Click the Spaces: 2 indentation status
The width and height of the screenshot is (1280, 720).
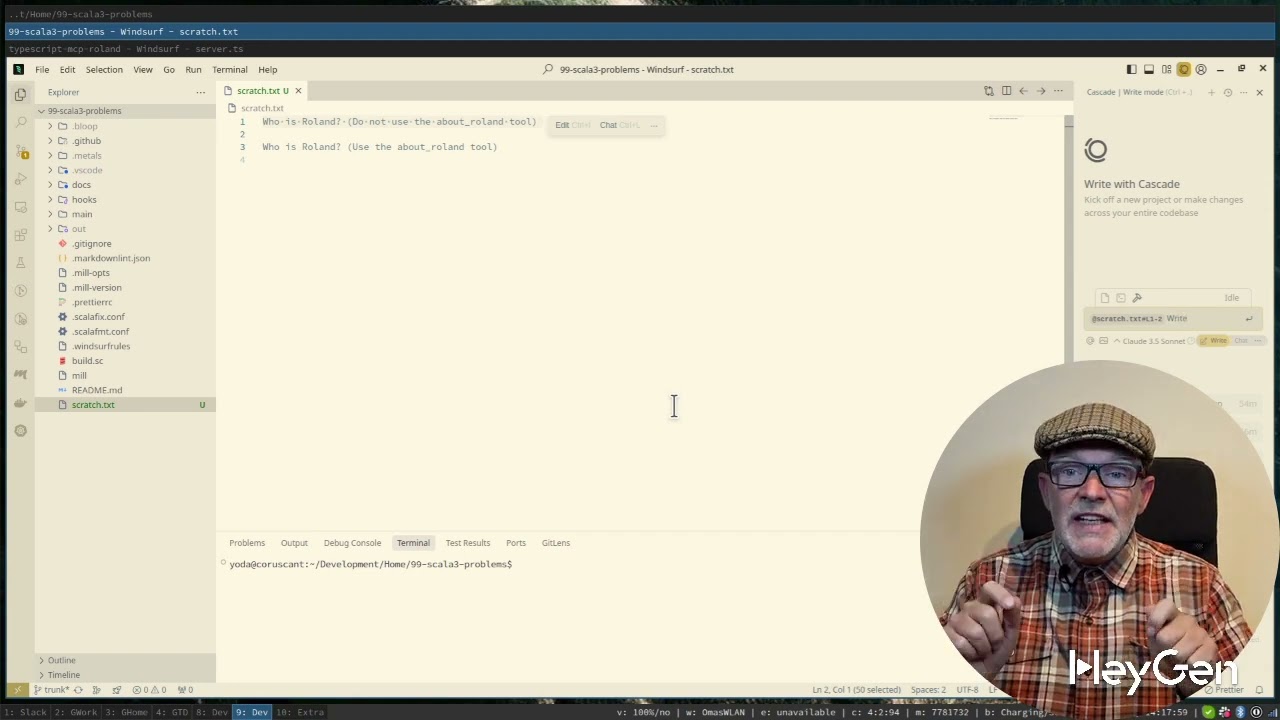(928, 690)
